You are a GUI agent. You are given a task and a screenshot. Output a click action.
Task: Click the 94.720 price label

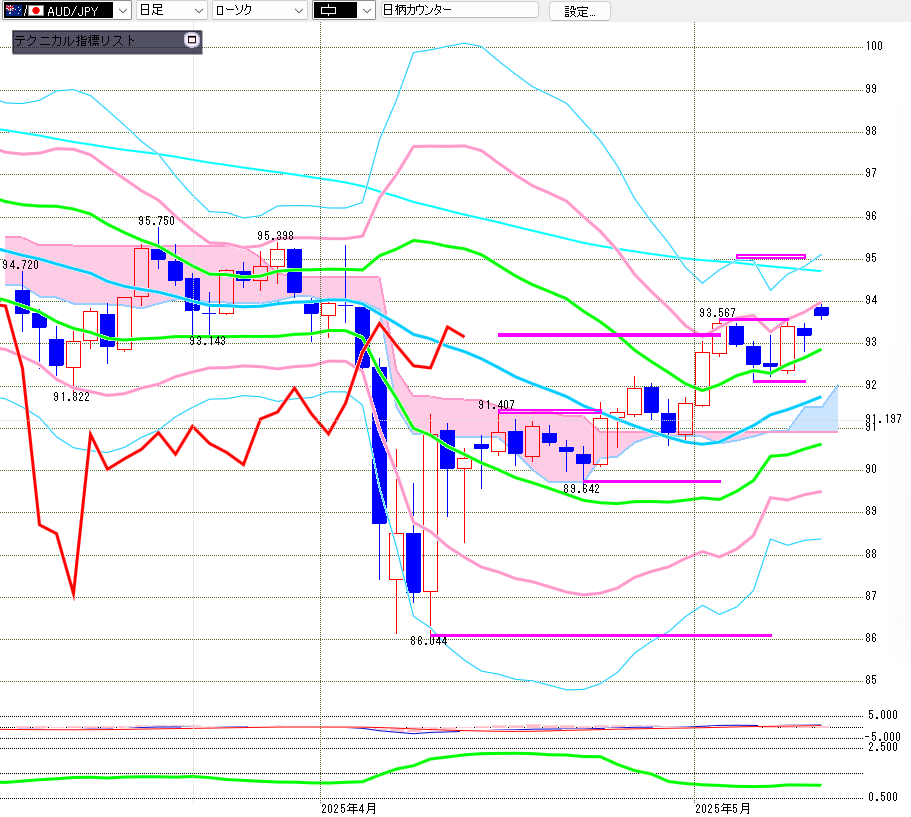(21, 265)
